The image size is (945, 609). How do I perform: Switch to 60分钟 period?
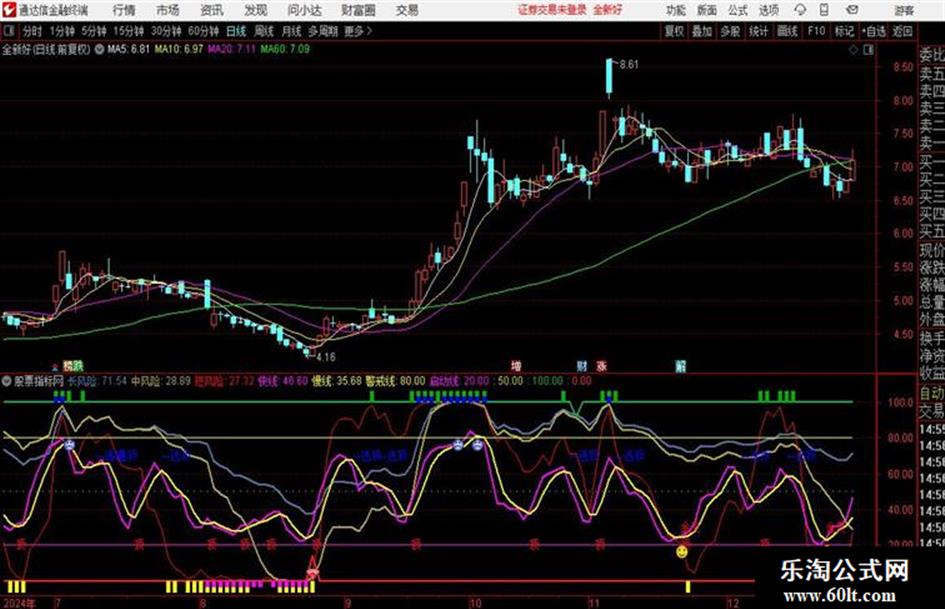click(x=203, y=31)
